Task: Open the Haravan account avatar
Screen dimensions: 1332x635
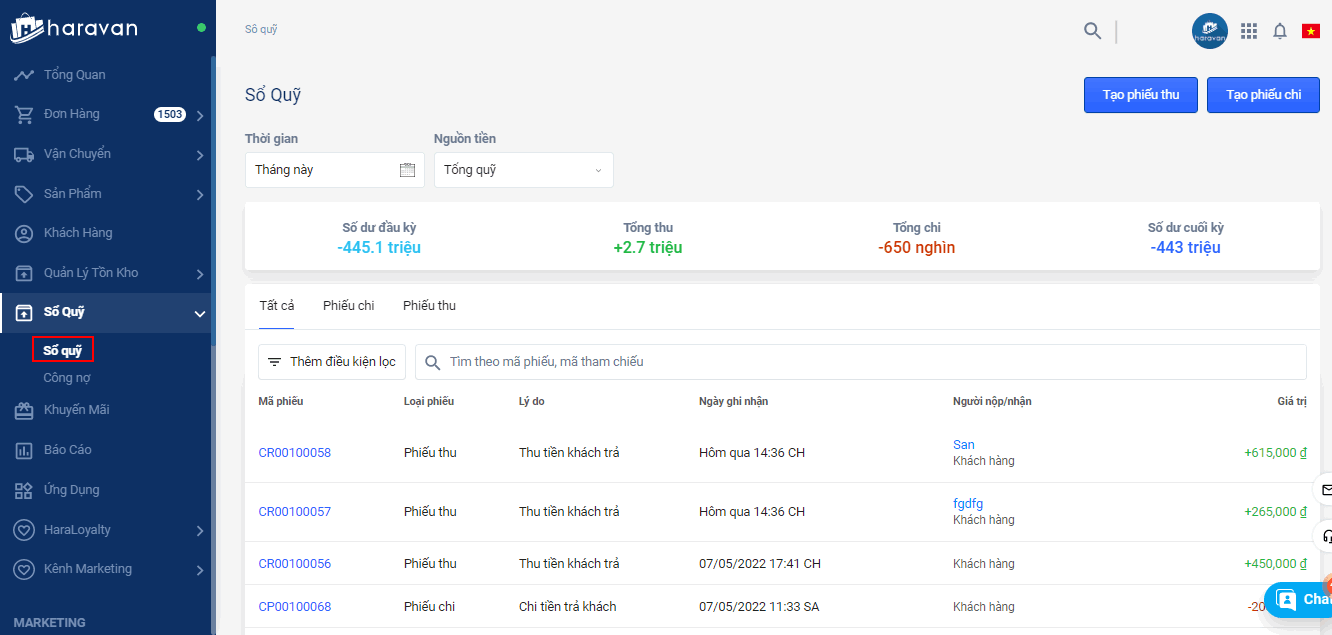Action: tap(1209, 31)
